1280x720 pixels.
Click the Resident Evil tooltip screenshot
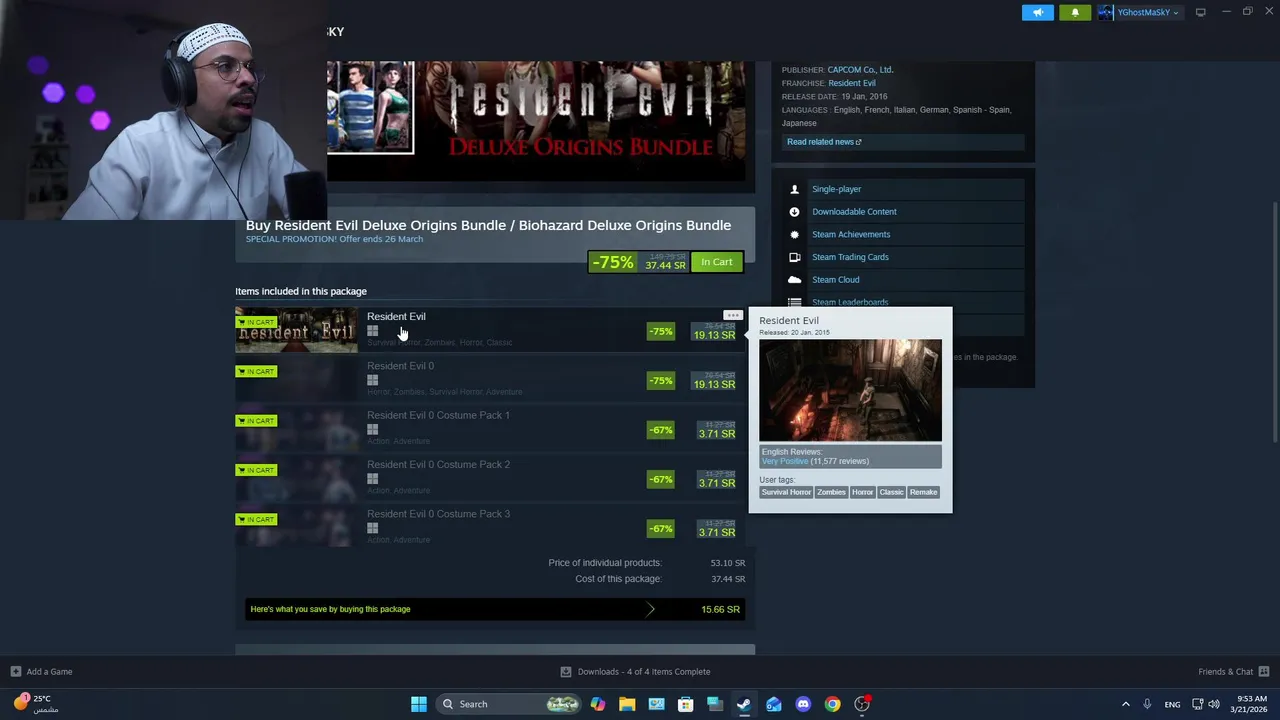point(850,390)
